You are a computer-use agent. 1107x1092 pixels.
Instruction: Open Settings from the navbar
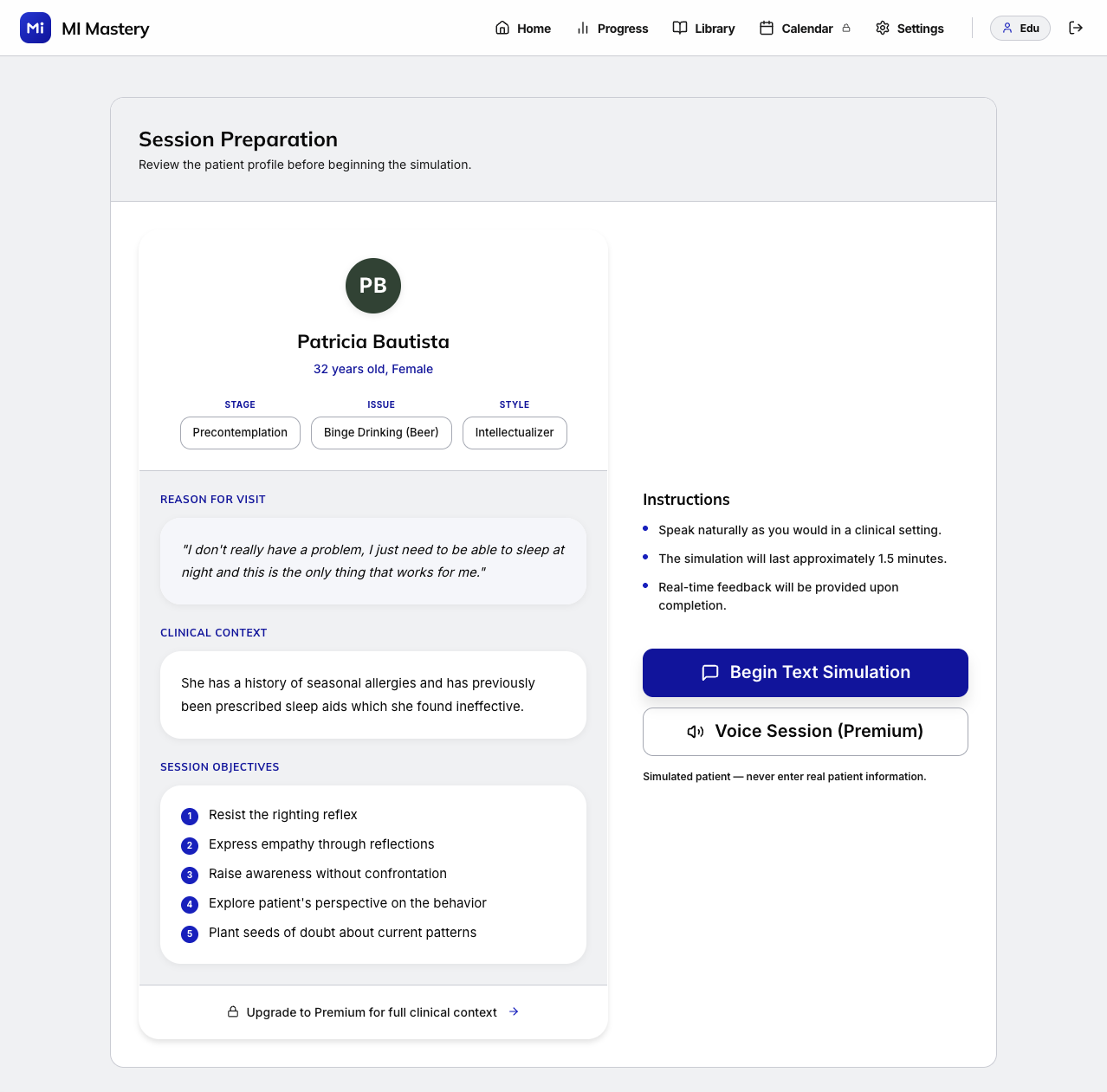pyautogui.click(x=910, y=28)
